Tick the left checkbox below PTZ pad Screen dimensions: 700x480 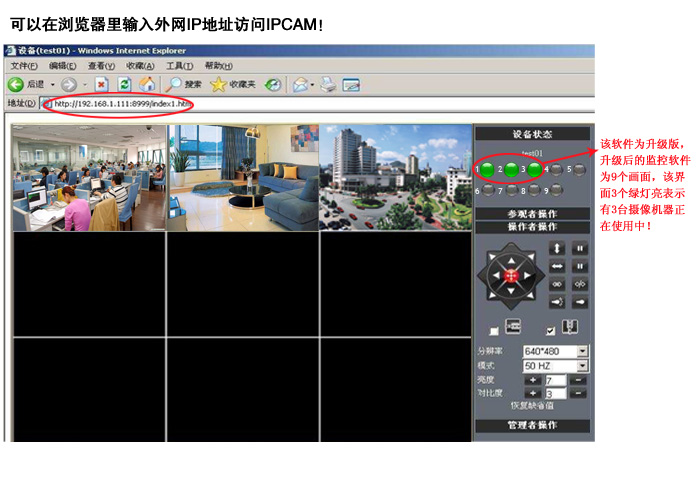(x=494, y=331)
